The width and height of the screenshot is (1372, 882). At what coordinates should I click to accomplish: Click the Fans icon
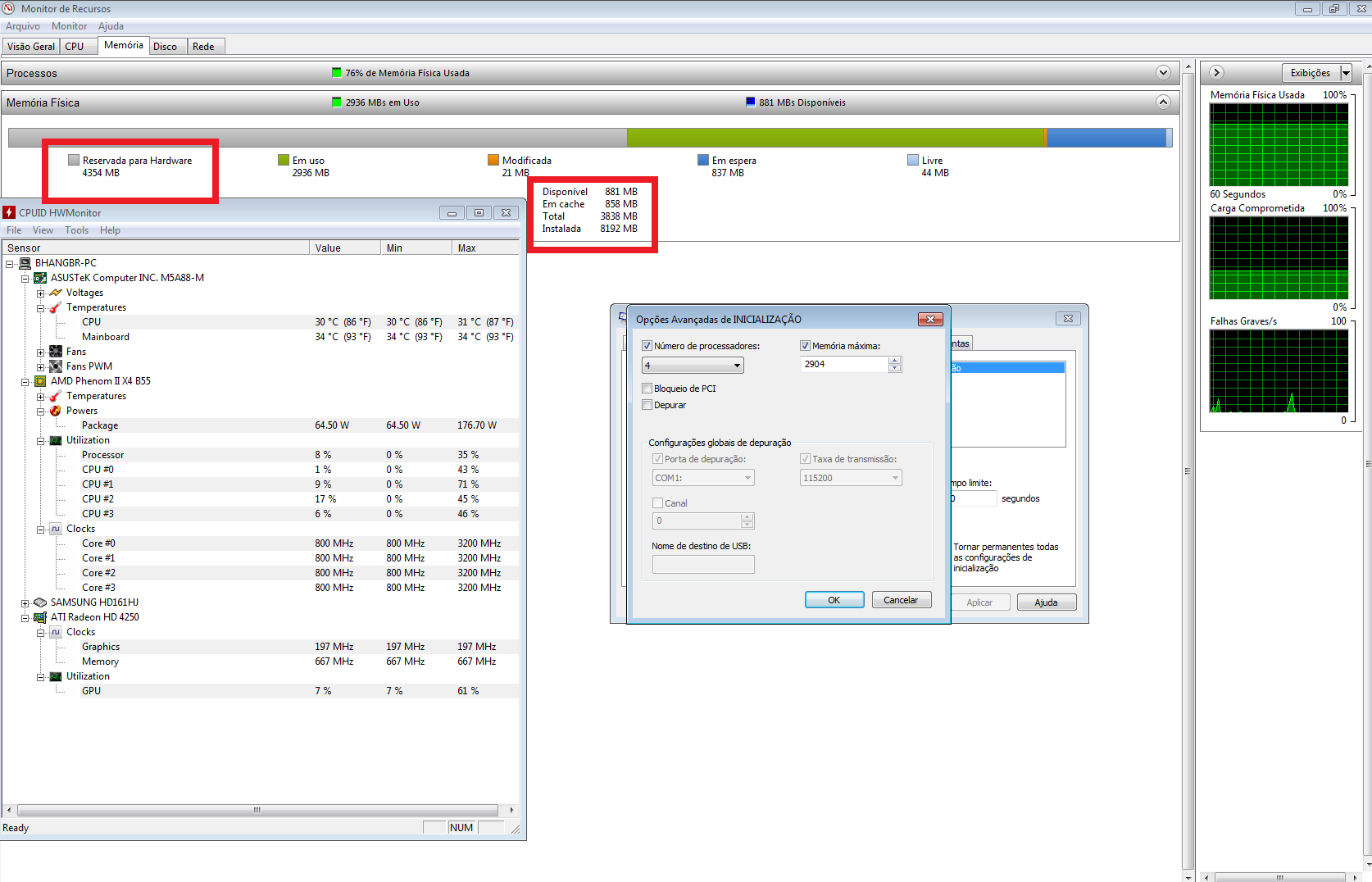point(56,352)
